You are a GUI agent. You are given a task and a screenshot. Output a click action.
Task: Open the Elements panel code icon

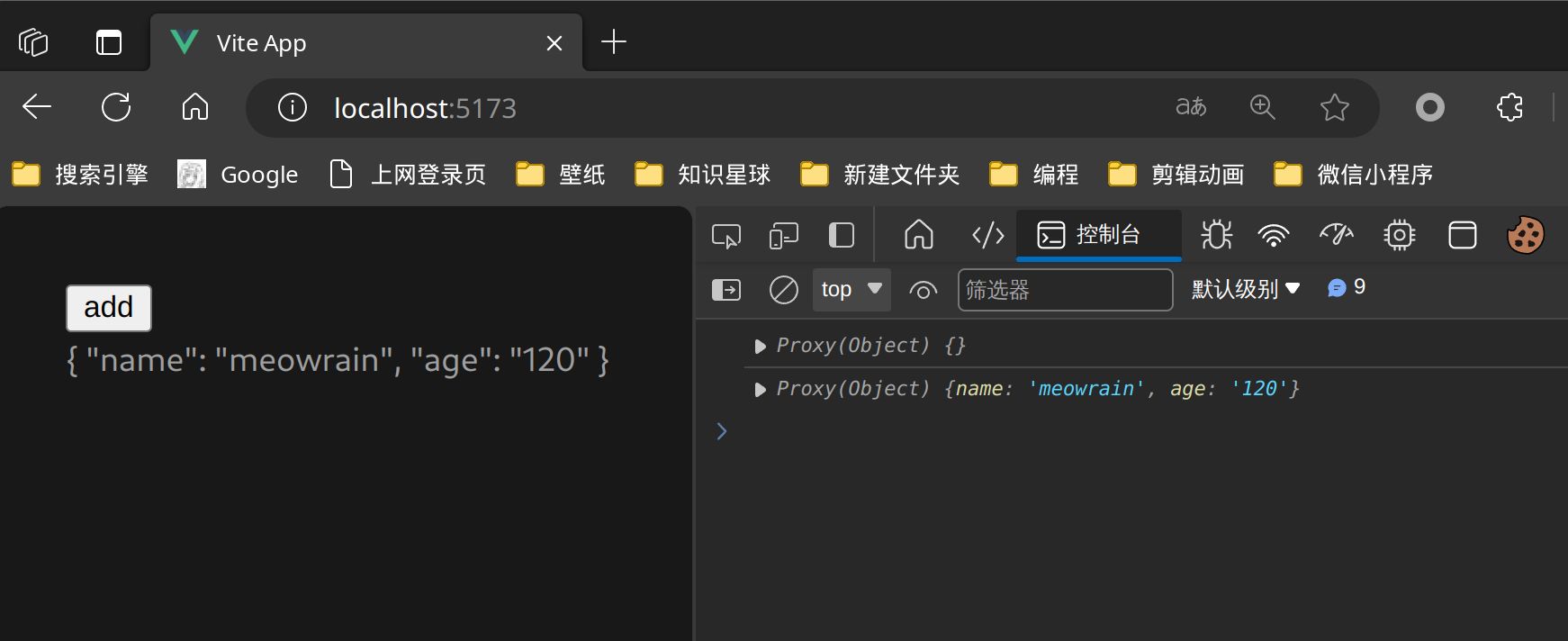(987, 235)
